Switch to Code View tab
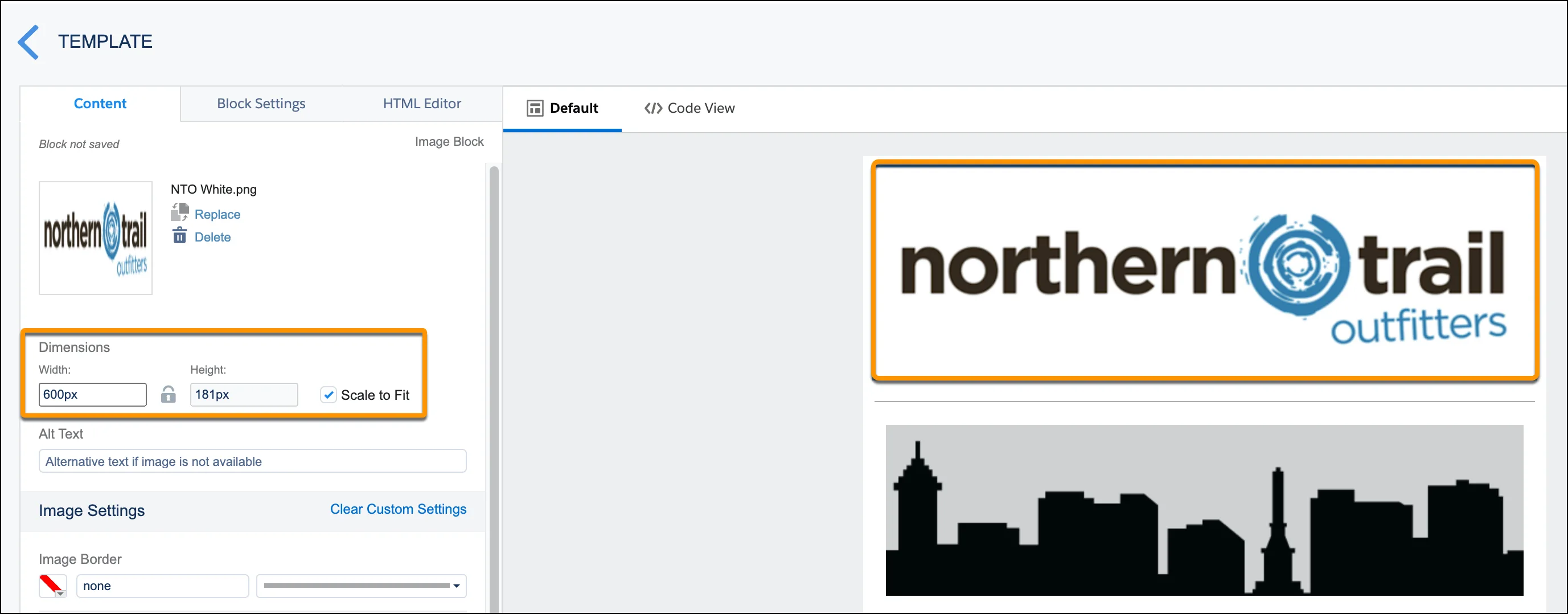This screenshot has height=614, width=1568. 689,108
